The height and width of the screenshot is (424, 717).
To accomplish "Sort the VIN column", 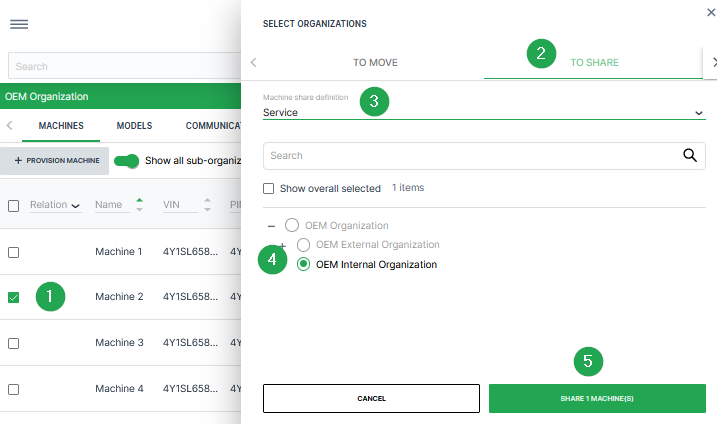I will (207, 205).
